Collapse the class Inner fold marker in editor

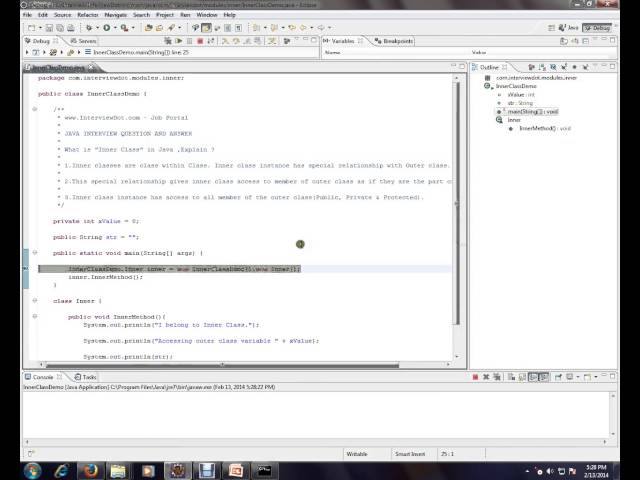(x=35, y=300)
